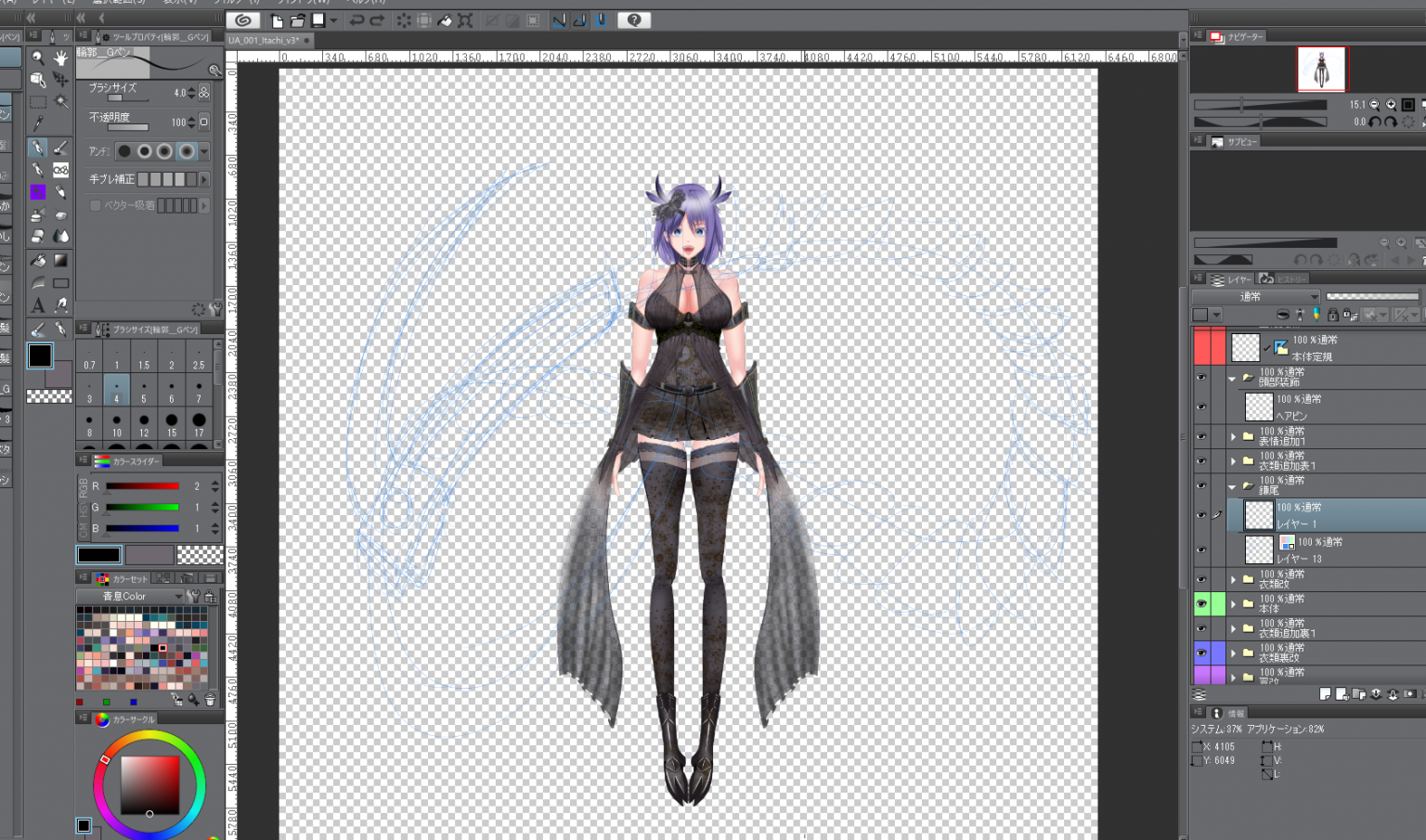Select the Figure rectangle tool
The height and width of the screenshot is (840, 1426).
[60, 283]
